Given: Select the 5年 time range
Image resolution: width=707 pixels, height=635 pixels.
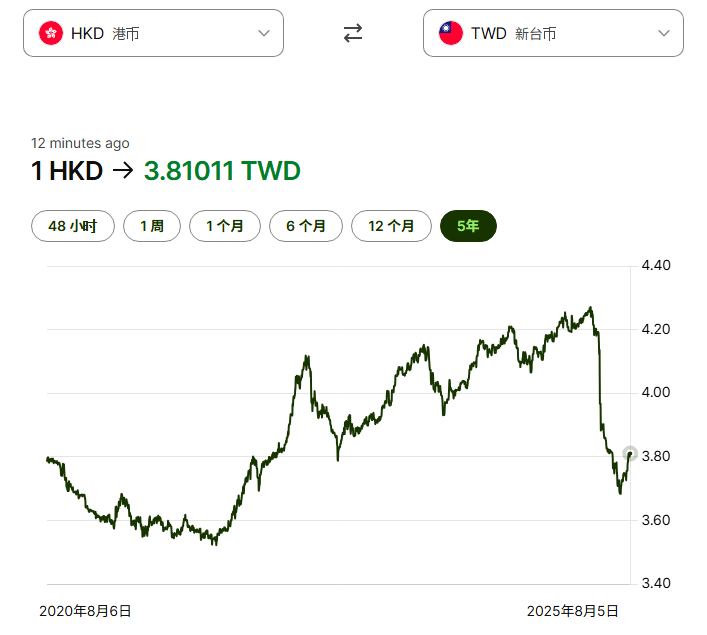Looking at the screenshot, I should pos(468,226).
